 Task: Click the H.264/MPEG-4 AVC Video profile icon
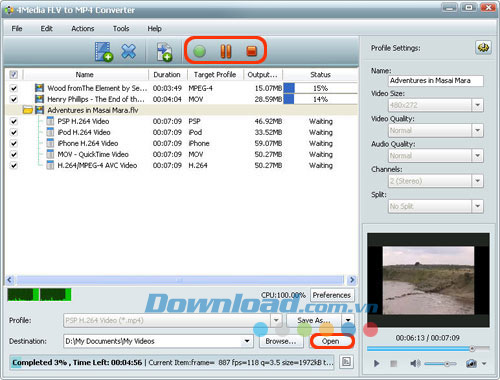click(x=50, y=165)
